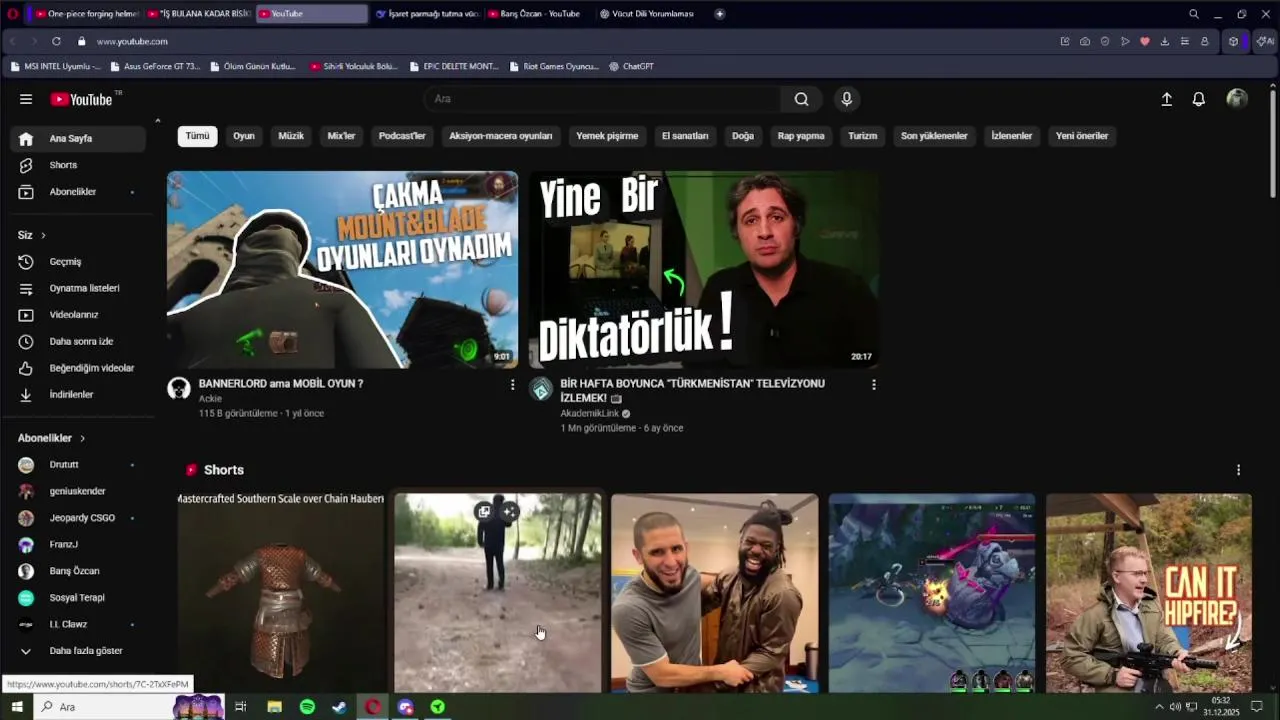Open Beğendiğim videolar in sidebar
The width and height of the screenshot is (1280, 720).
click(80, 368)
